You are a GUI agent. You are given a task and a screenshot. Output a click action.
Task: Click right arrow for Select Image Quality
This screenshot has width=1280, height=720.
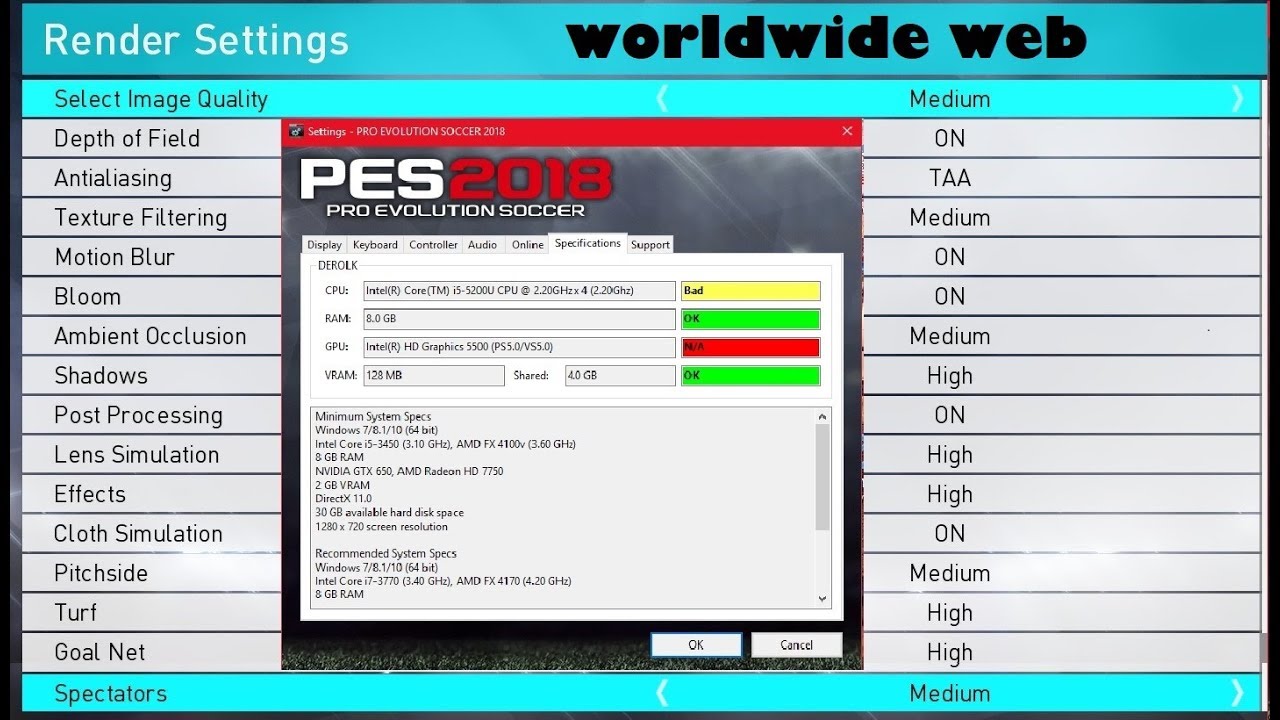pyautogui.click(x=1238, y=98)
